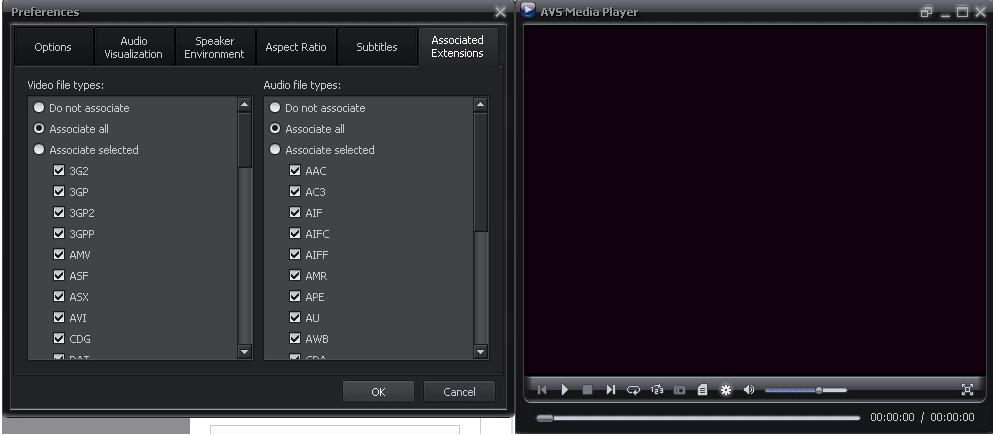Select audio "Do not associate" radio button

click(x=275, y=108)
